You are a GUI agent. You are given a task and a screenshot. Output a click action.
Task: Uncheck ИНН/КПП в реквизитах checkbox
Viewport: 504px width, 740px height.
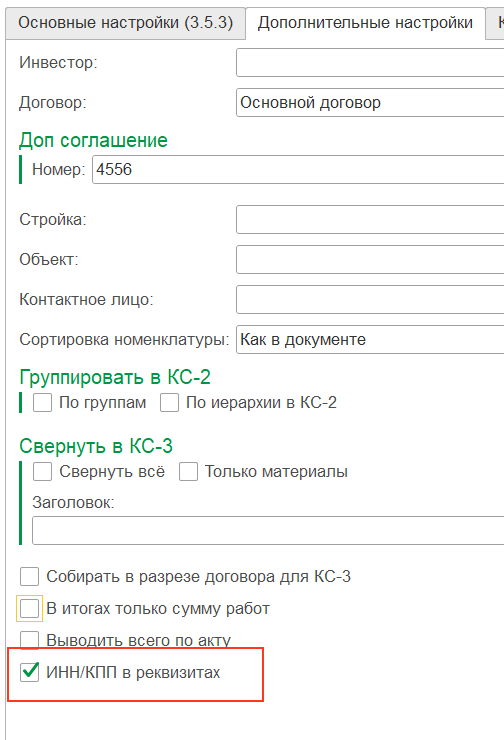[30, 672]
